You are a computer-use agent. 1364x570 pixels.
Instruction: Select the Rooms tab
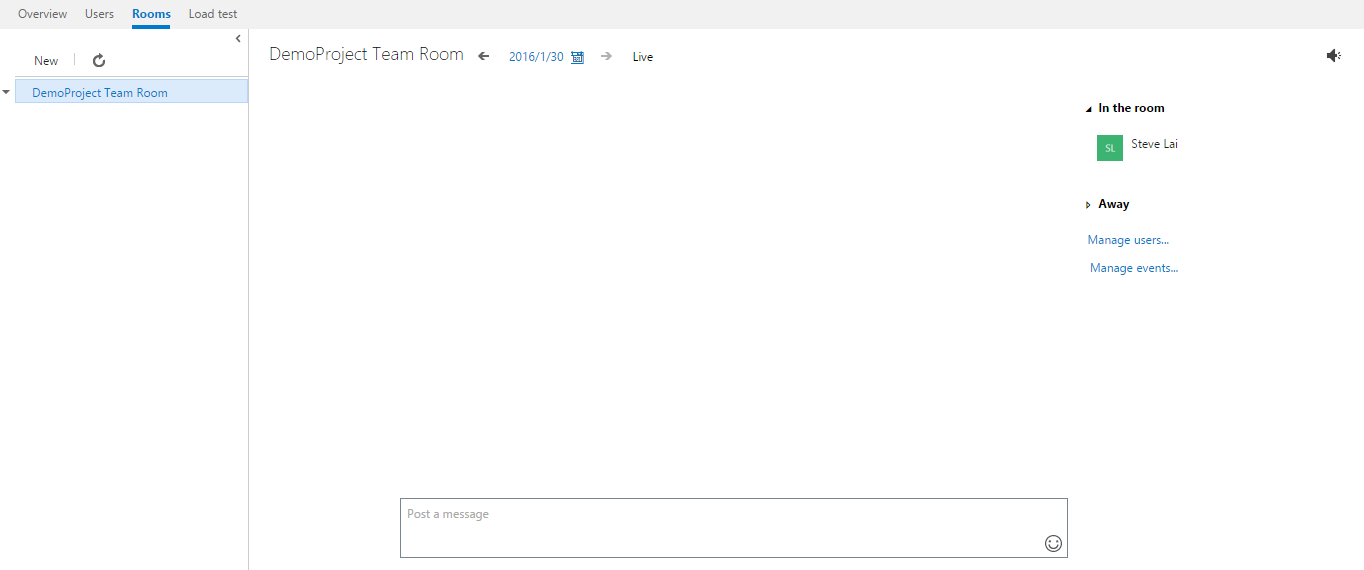pyautogui.click(x=151, y=14)
